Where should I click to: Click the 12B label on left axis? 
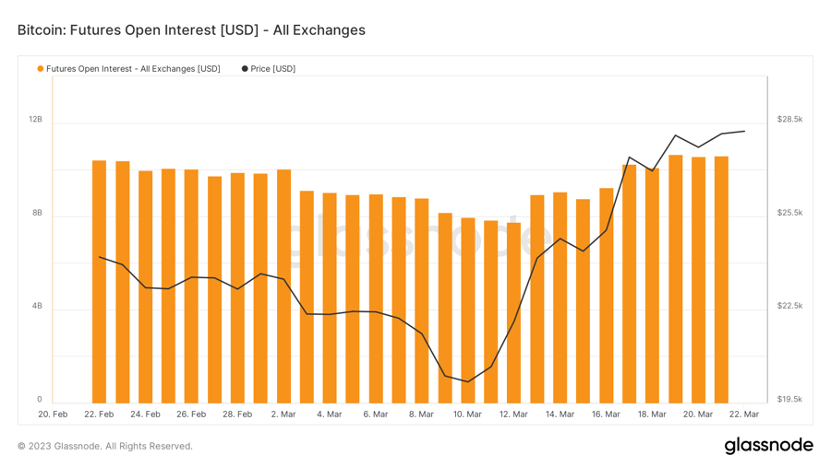click(x=35, y=119)
